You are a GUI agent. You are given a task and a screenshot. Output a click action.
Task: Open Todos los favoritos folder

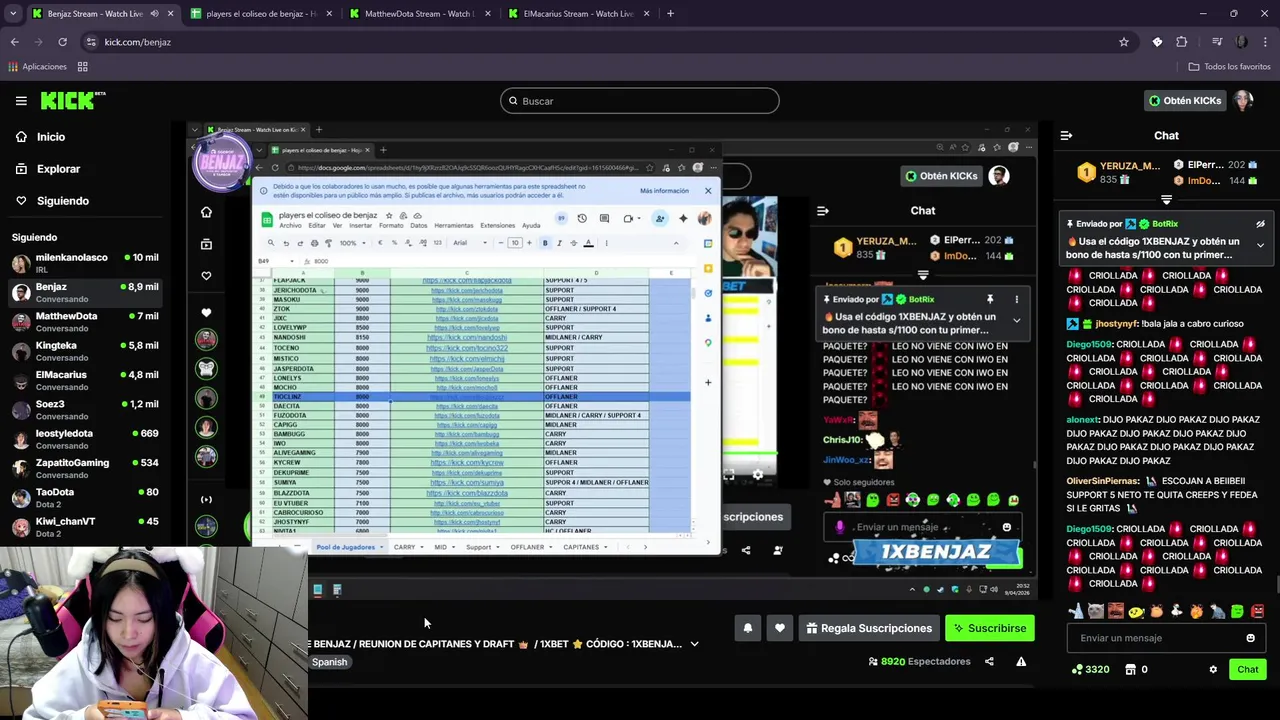coord(1229,67)
